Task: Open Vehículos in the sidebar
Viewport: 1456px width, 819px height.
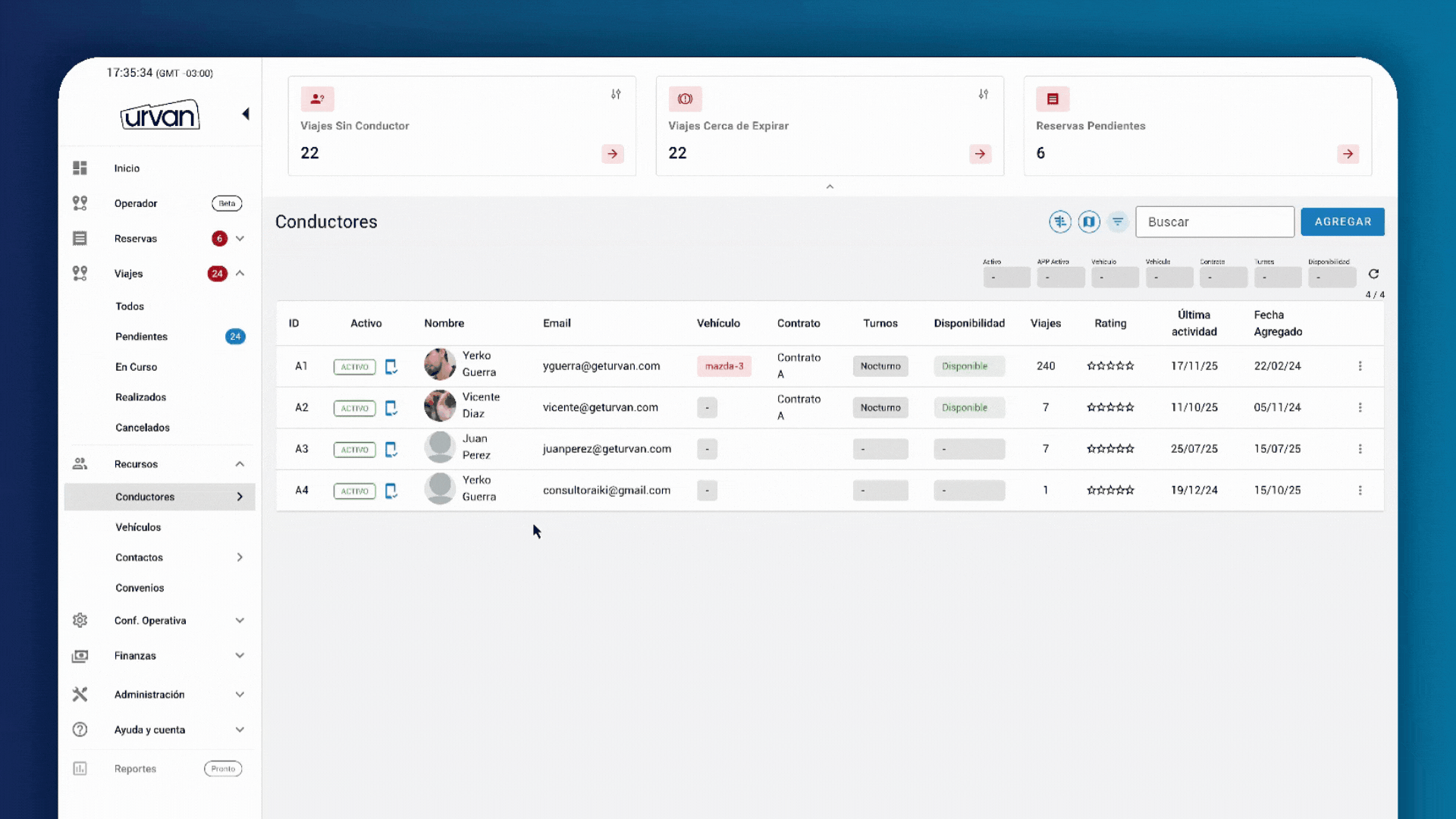Action: (x=138, y=527)
